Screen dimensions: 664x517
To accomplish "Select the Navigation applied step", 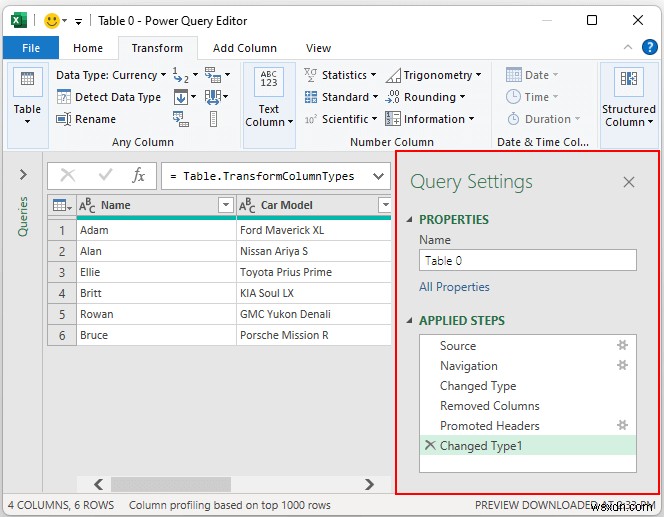I will [x=528, y=365].
